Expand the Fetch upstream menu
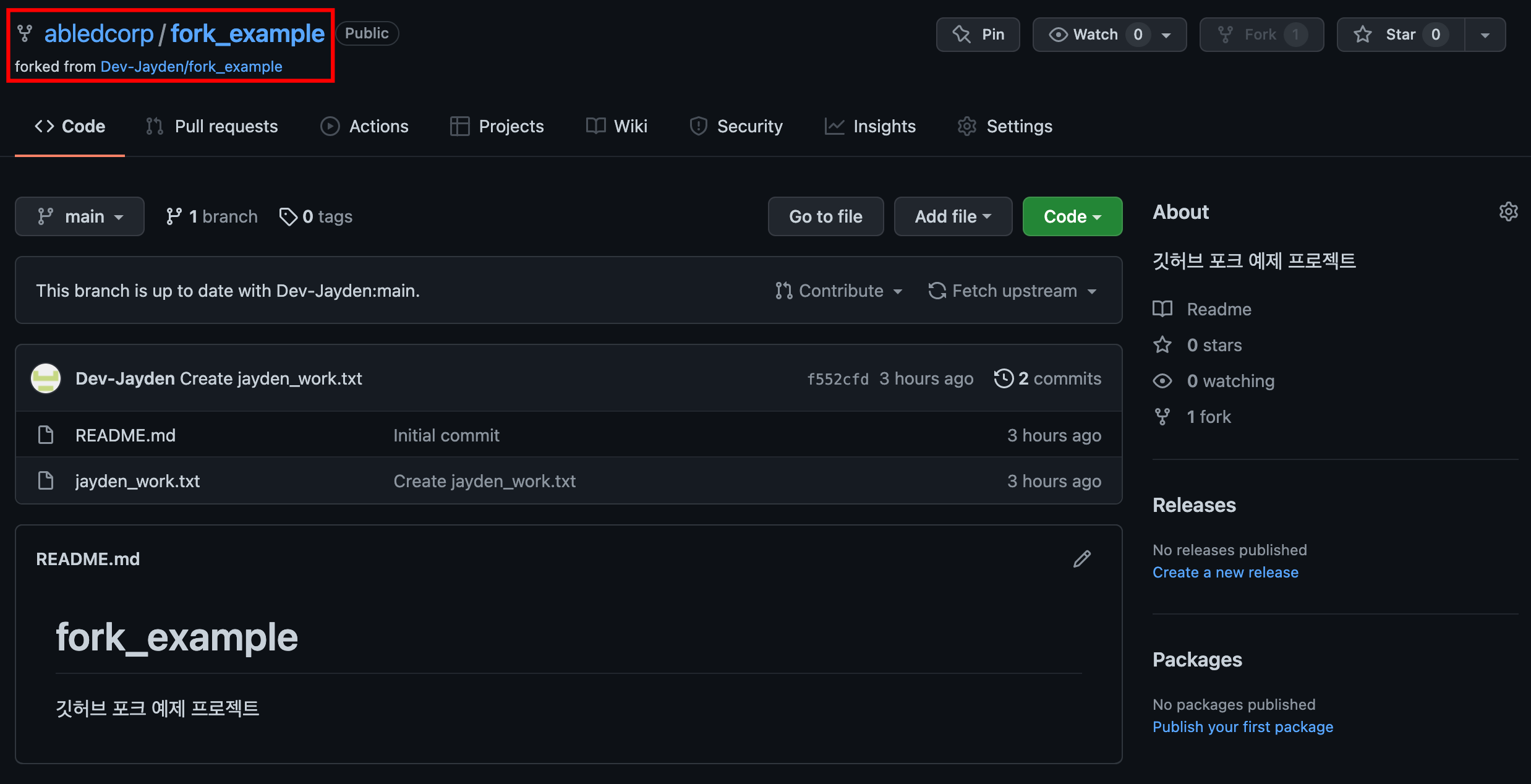Screen dimensions: 1531x784 coord(1013,291)
